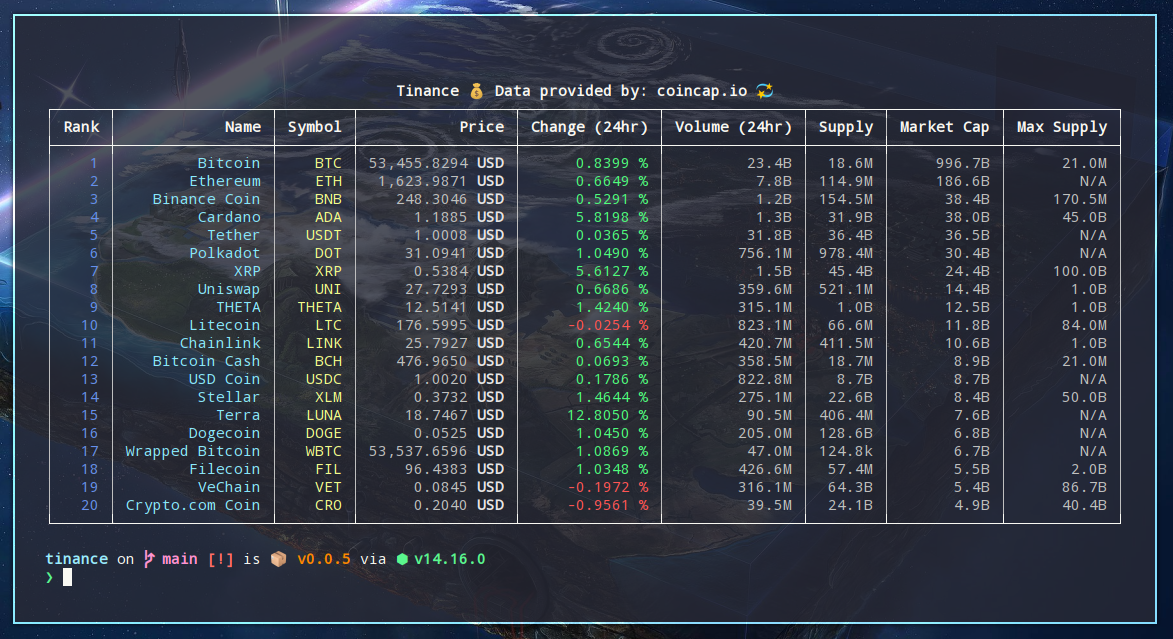Select the Tether name cell
This screenshot has height=639, width=1173.
click(234, 235)
